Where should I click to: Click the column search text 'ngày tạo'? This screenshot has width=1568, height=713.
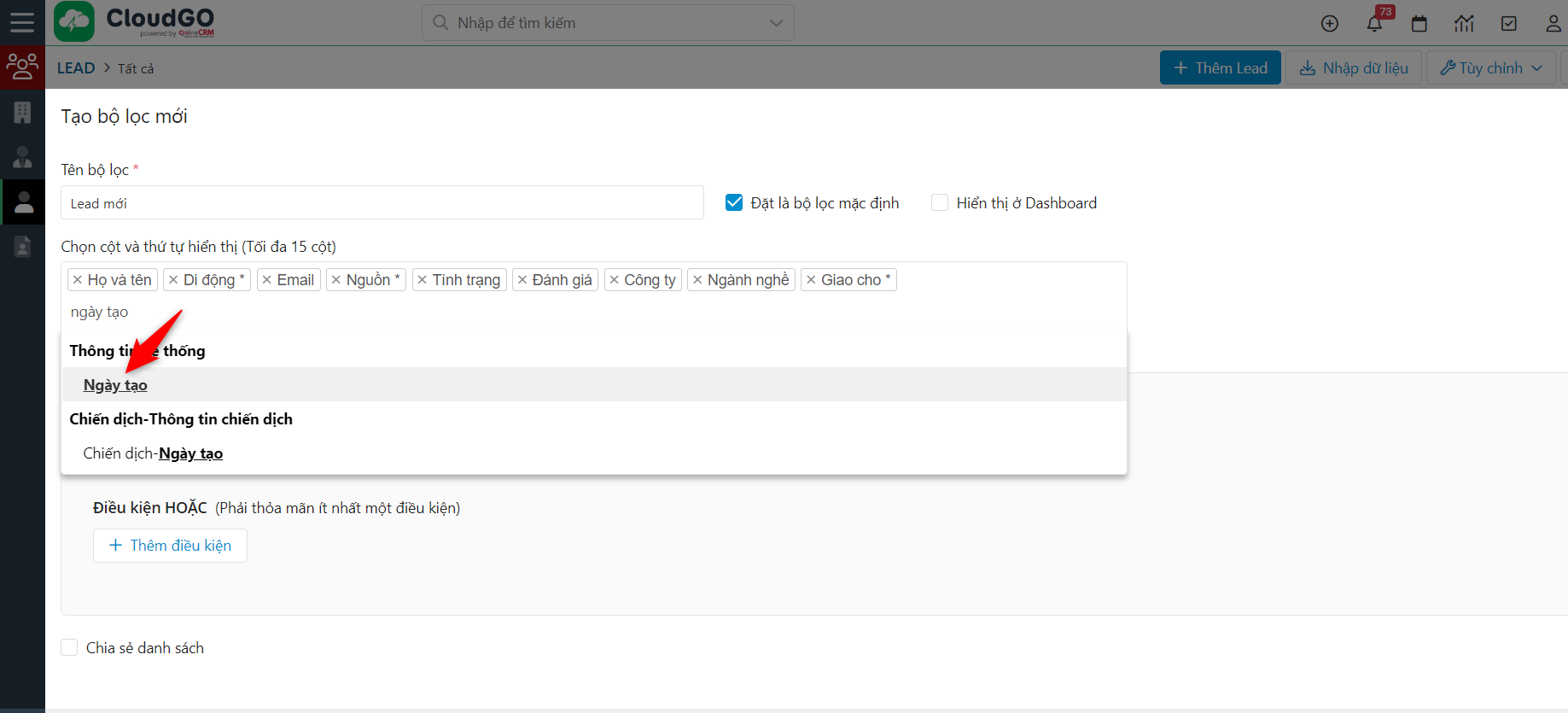point(100,312)
